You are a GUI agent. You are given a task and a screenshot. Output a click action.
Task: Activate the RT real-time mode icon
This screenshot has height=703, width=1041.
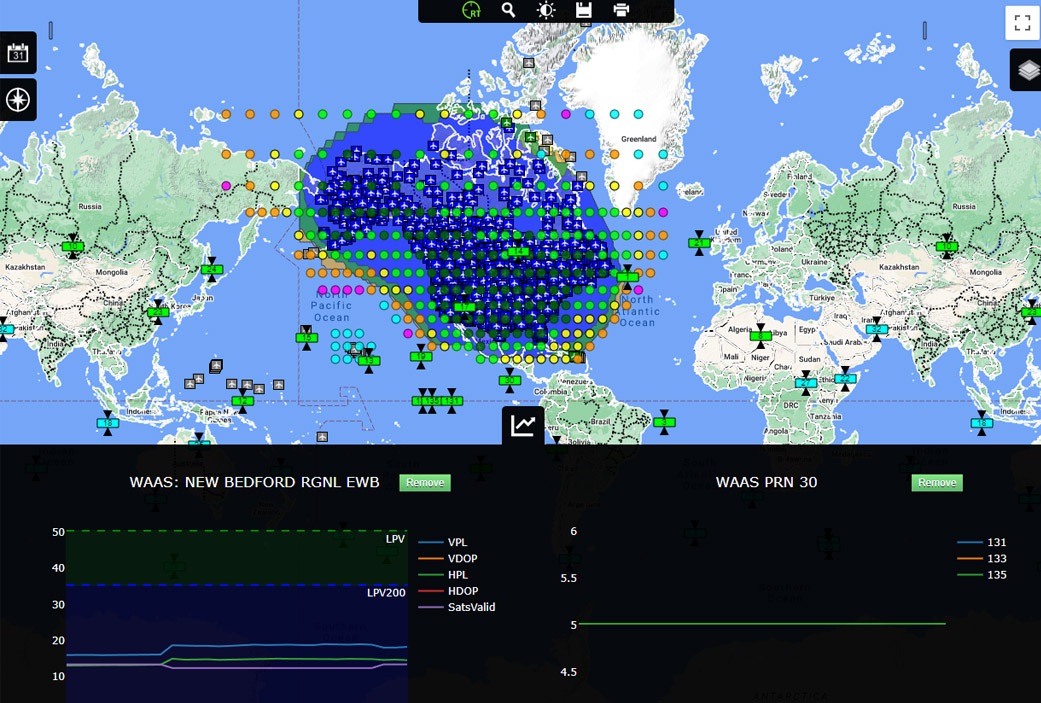click(471, 10)
